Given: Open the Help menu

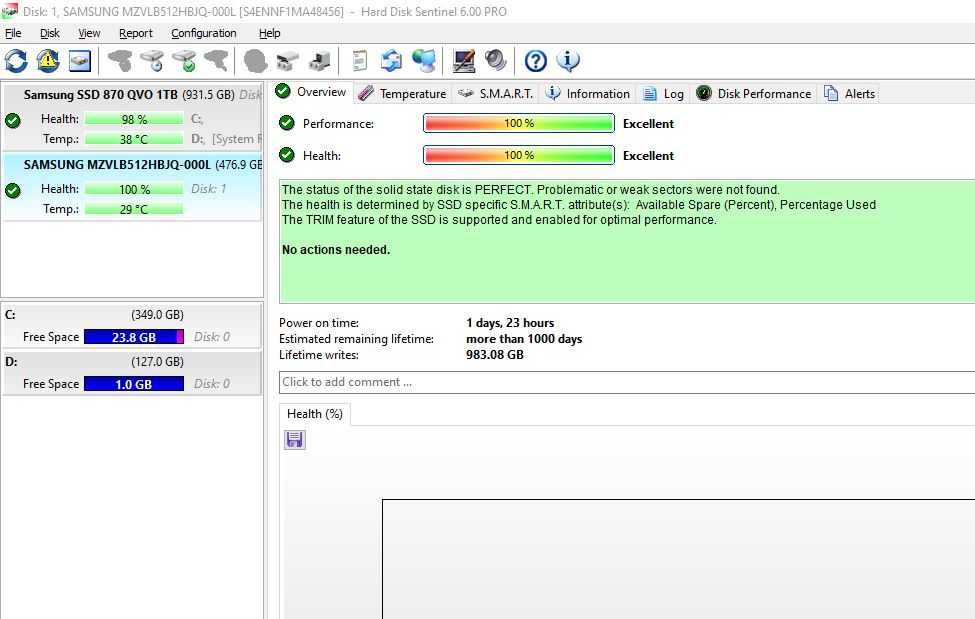Looking at the screenshot, I should coord(269,33).
